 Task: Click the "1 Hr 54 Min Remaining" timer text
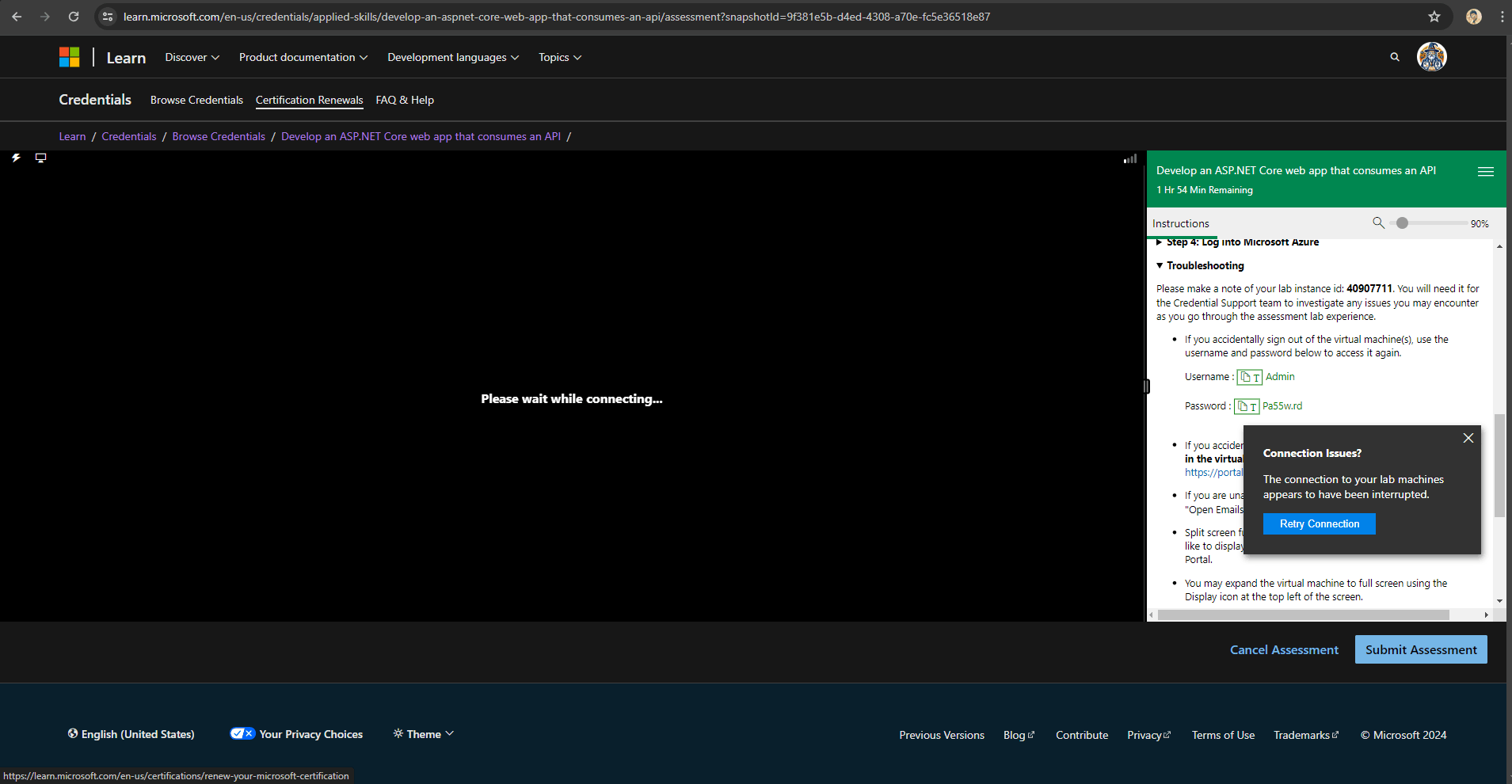point(1205,190)
